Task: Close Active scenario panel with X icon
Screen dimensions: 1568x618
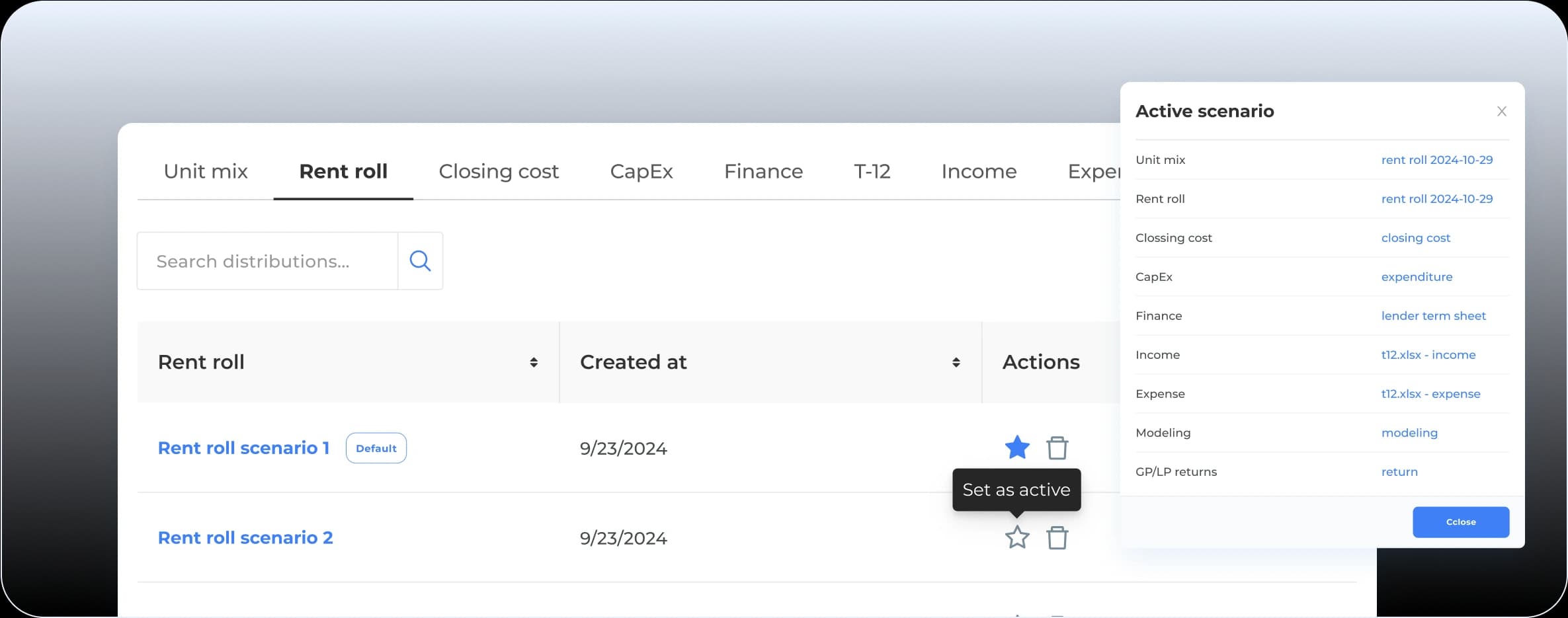Action: (1501, 111)
